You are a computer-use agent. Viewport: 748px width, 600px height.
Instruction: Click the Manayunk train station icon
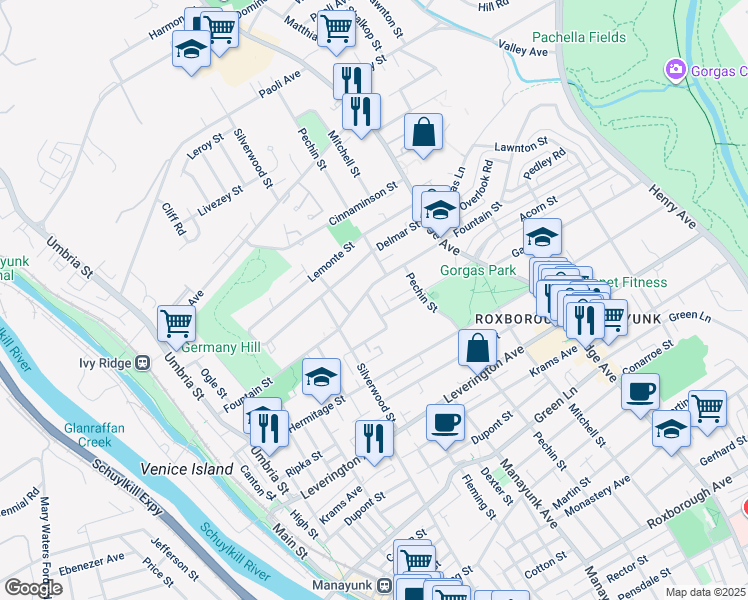click(384, 585)
